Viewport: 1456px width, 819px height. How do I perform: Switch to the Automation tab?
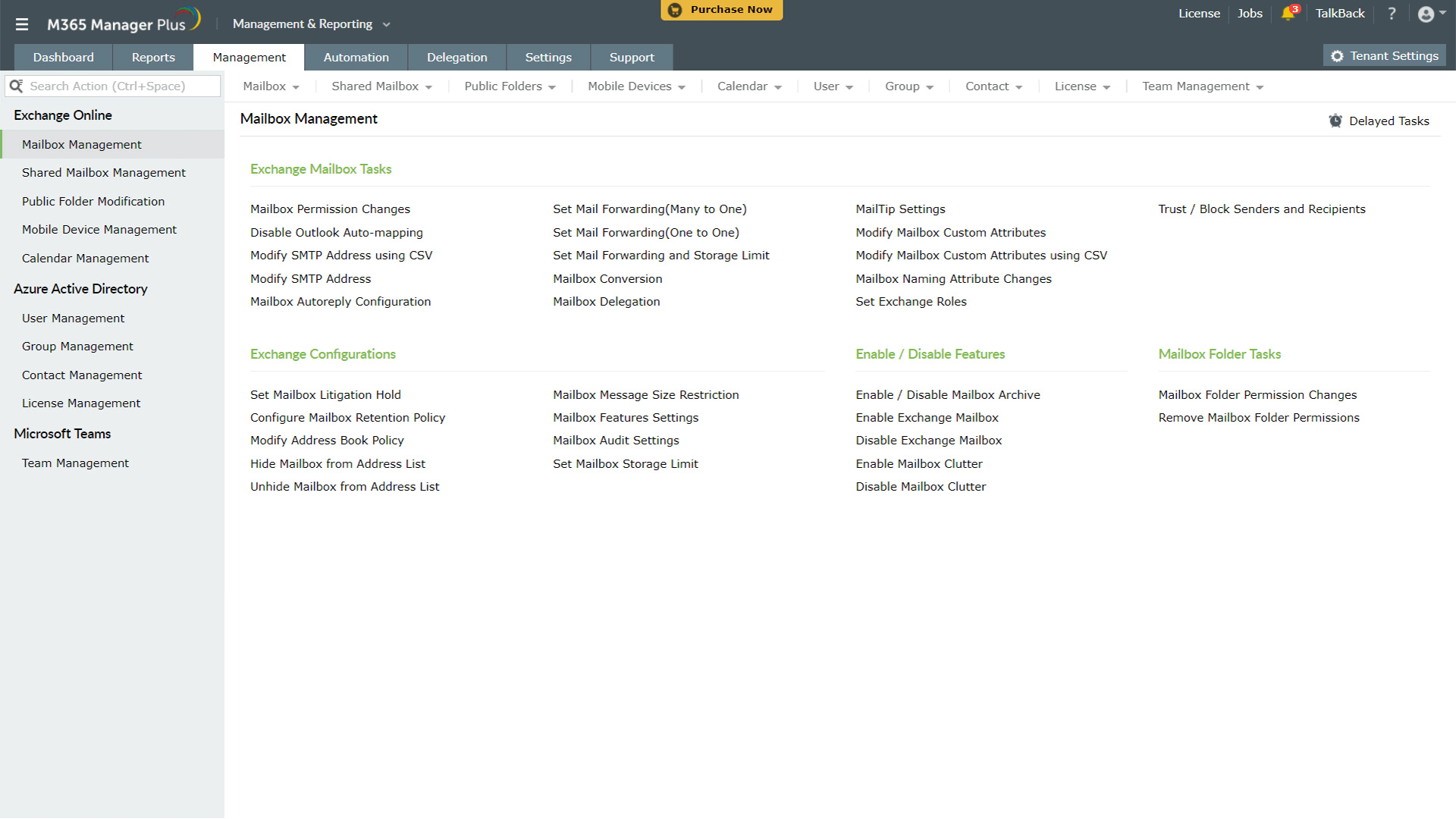coord(356,57)
